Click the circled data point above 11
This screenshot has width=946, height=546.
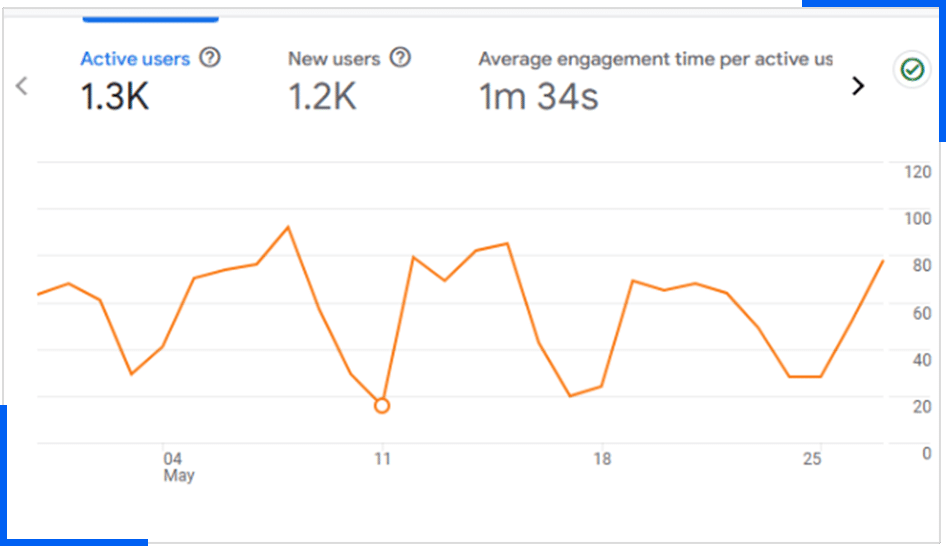click(381, 405)
